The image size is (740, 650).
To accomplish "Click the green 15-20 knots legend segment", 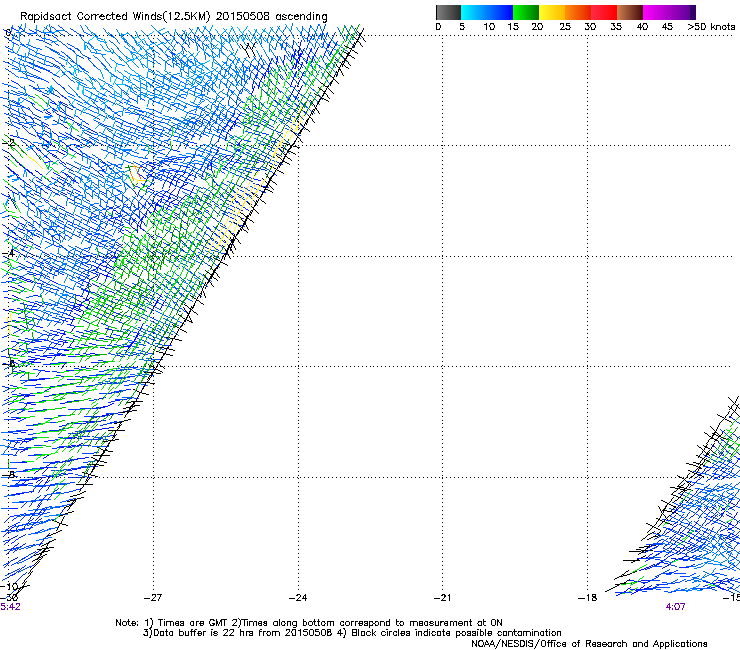I will click(526, 12).
